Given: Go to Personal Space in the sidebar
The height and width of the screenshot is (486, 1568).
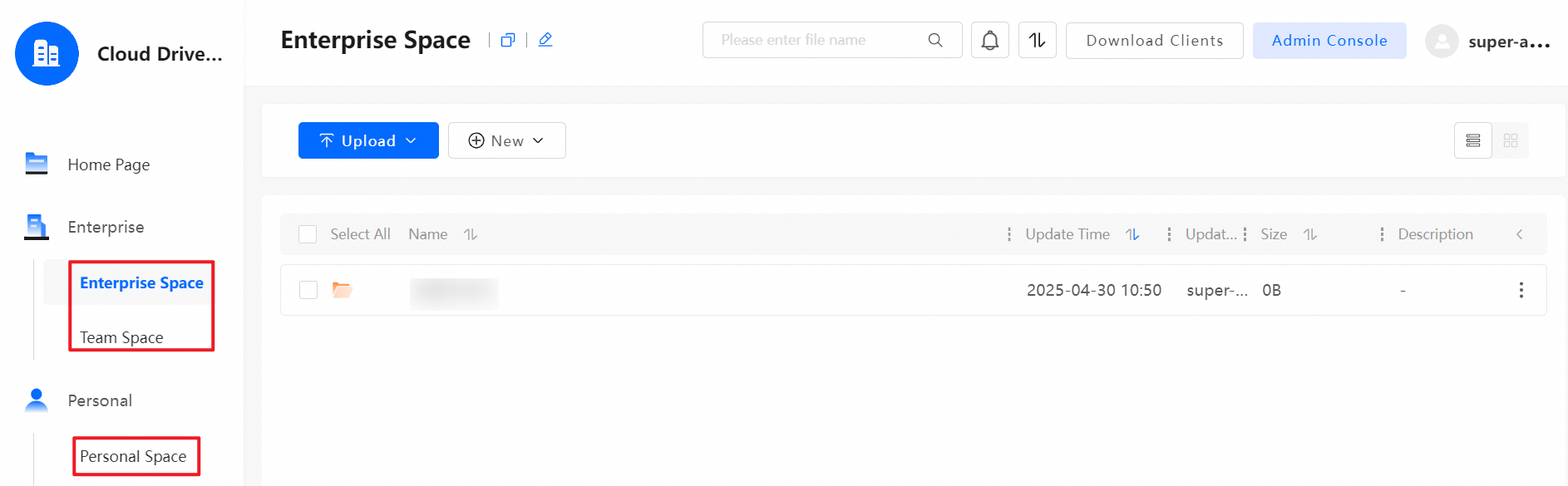Looking at the screenshot, I should click(x=133, y=456).
